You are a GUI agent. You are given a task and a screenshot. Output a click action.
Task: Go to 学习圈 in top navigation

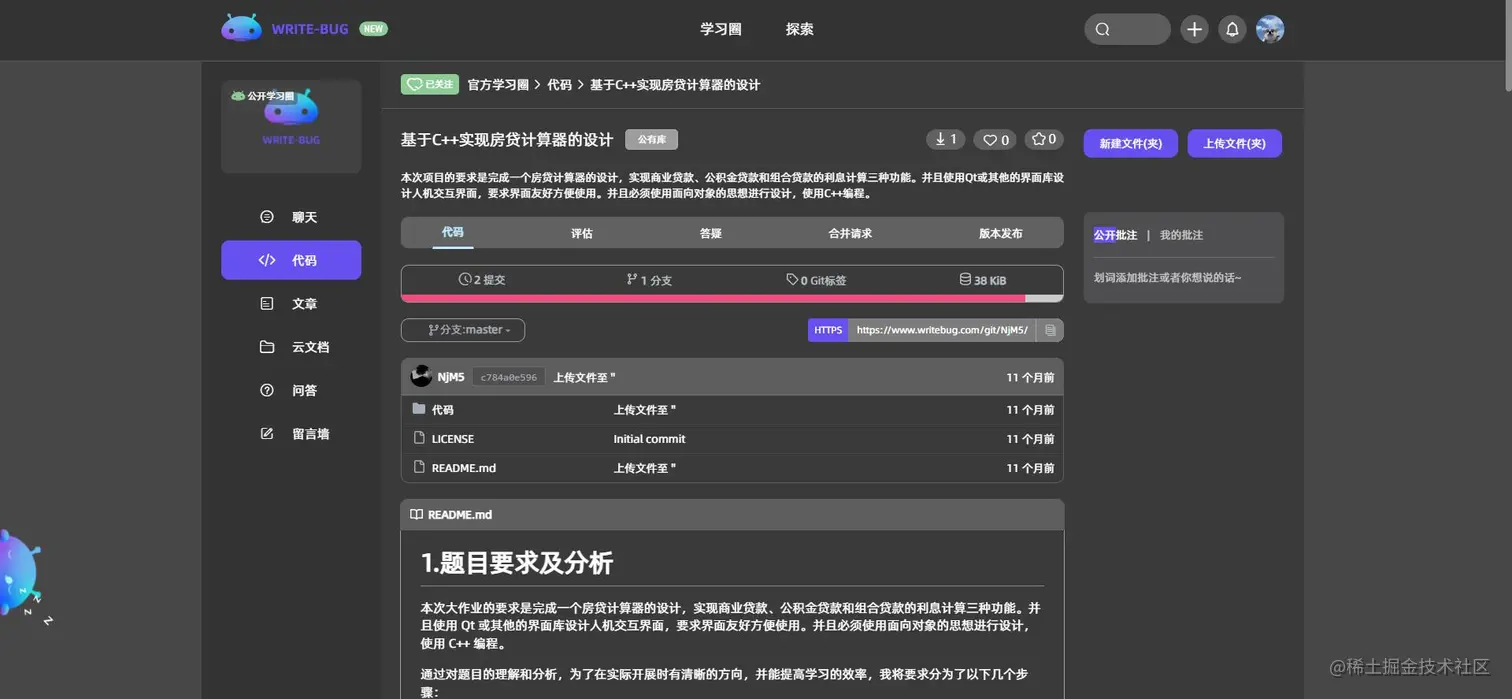tap(721, 29)
